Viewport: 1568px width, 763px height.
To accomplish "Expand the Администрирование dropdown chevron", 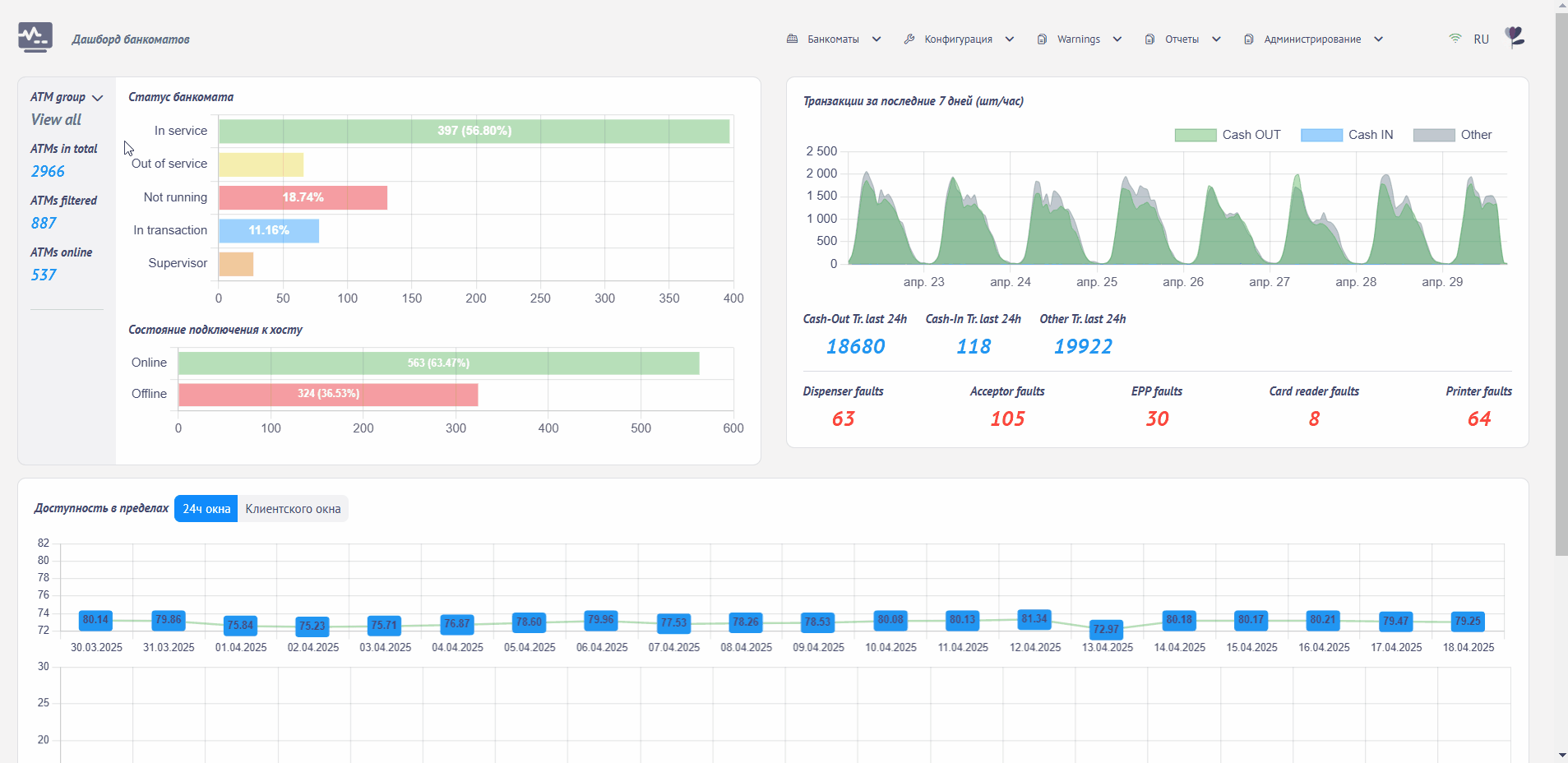I will (x=1379, y=39).
